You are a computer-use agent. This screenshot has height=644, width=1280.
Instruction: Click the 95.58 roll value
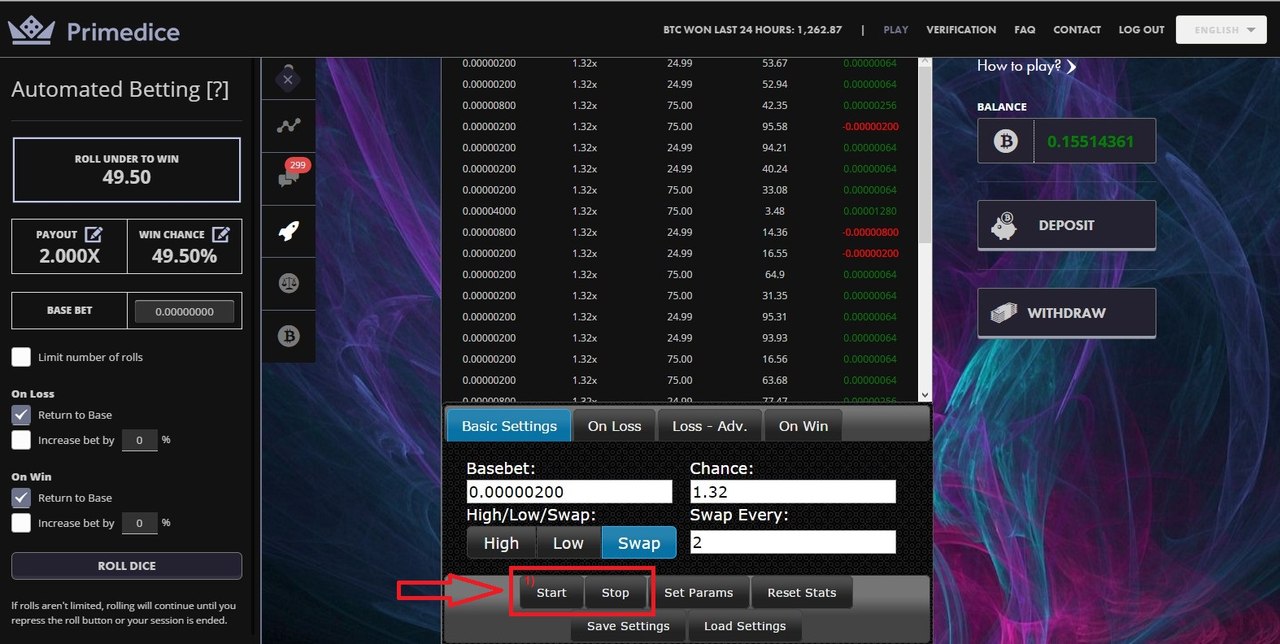774,127
